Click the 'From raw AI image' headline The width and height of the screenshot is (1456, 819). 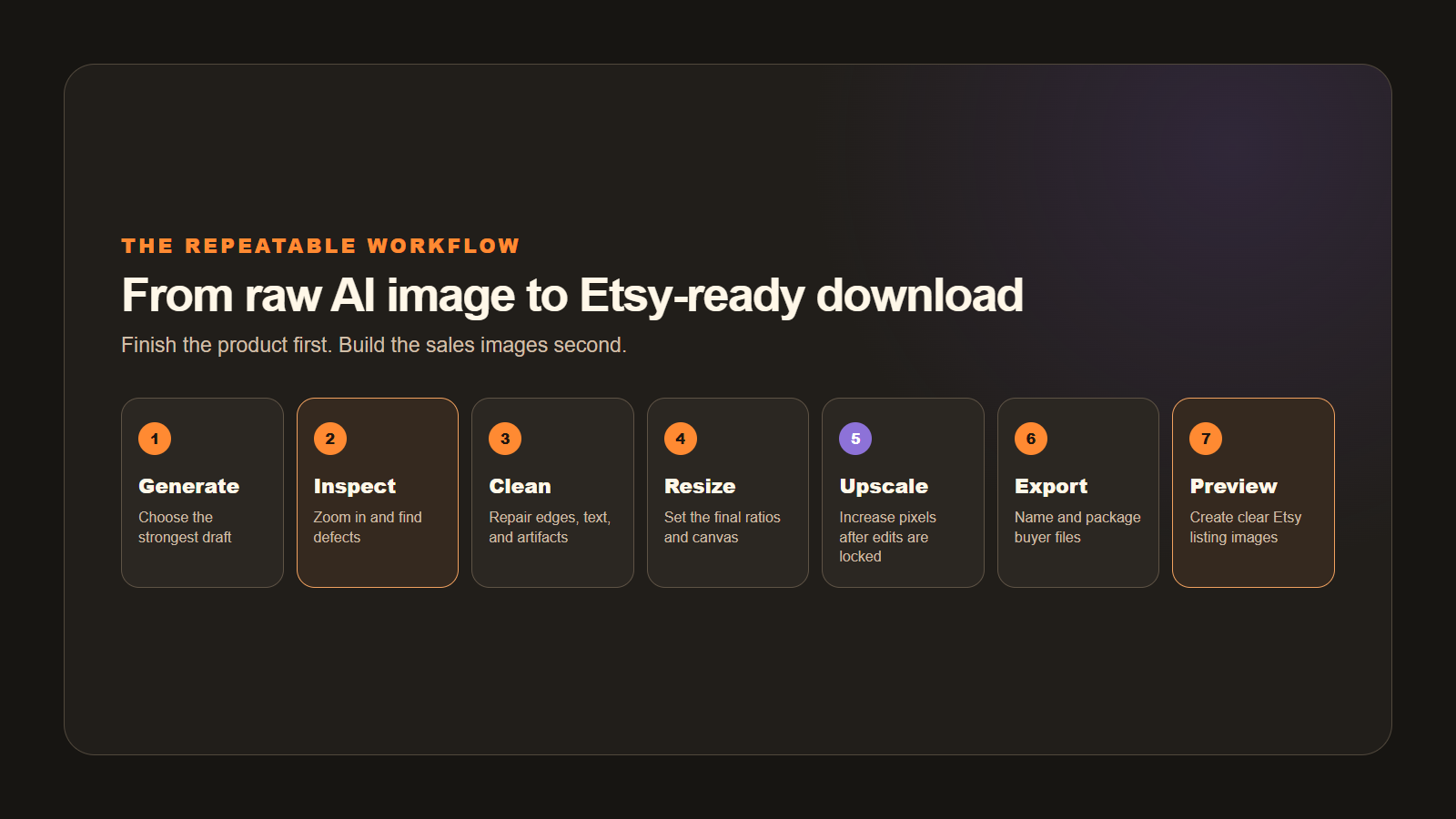pos(572,296)
